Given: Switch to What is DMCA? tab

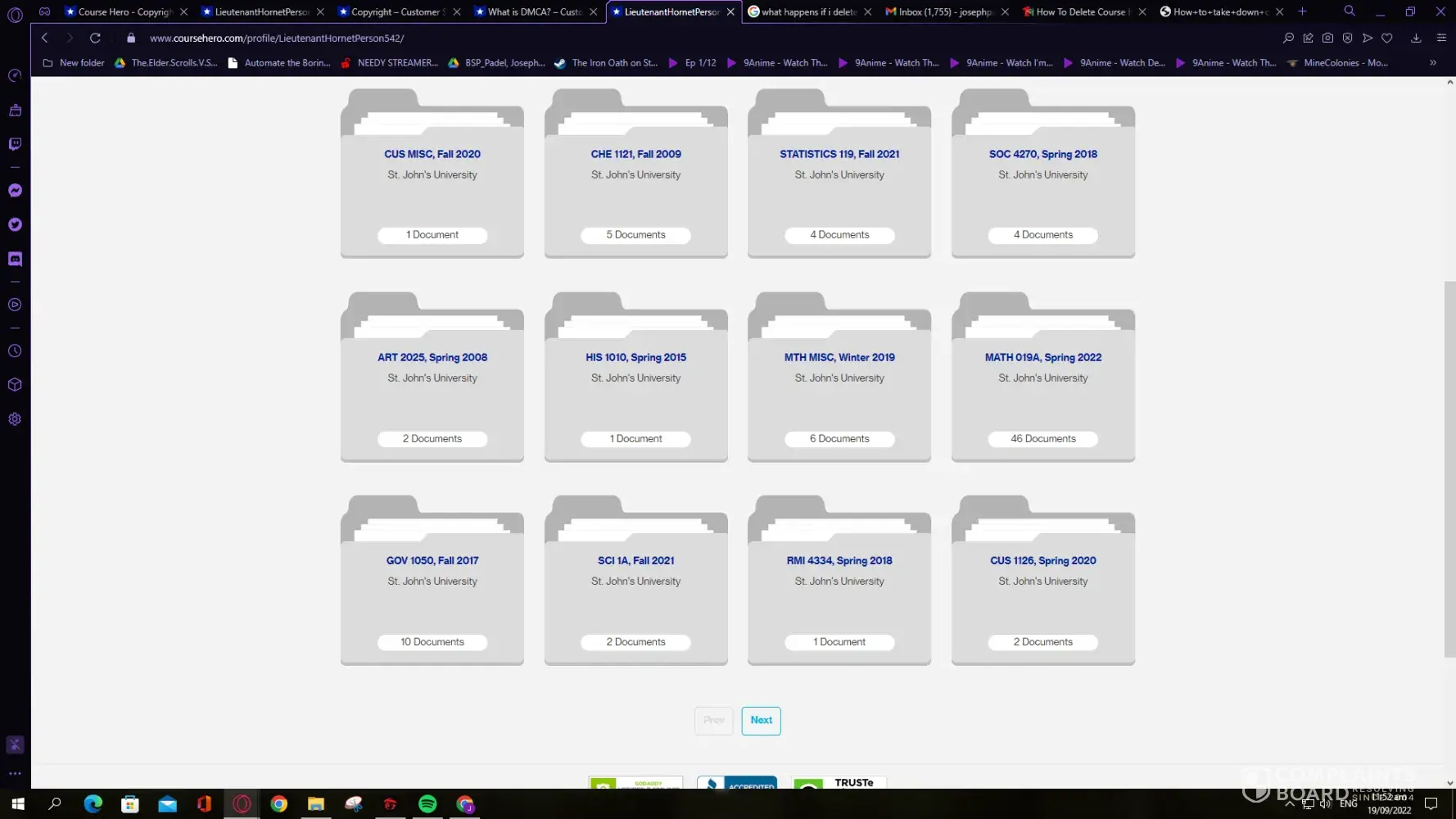Looking at the screenshot, I should (535, 11).
